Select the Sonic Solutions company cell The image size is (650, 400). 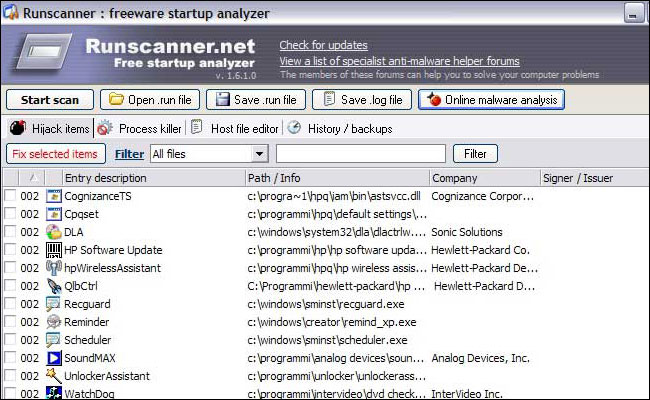click(467, 232)
